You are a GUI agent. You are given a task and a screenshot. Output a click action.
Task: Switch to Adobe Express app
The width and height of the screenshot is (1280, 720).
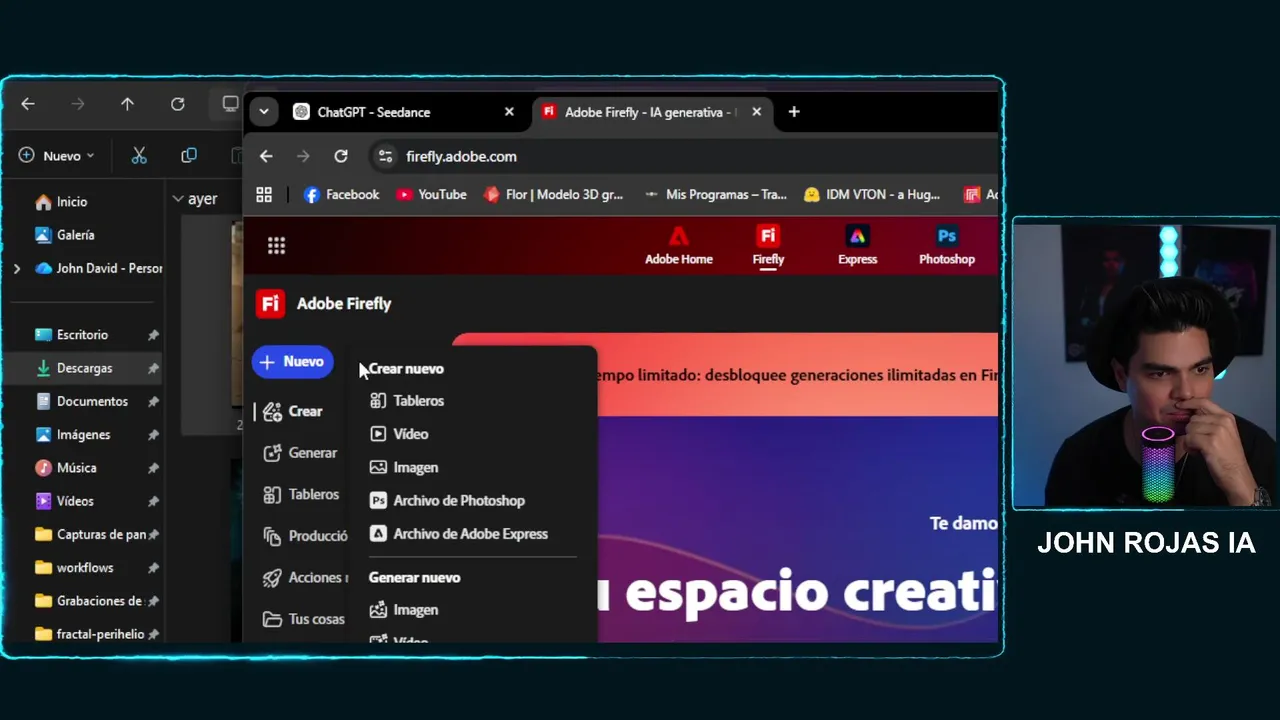pos(857,246)
